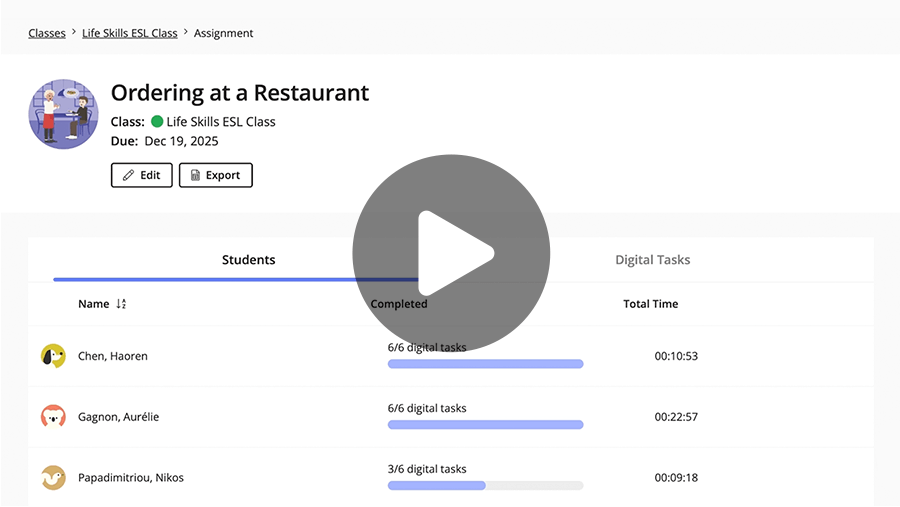This screenshot has height=507, width=900.
Task: Play the video overlay
Action: pos(451,253)
